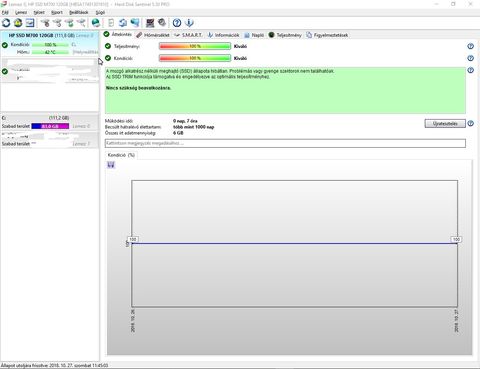This screenshot has width=480, height=369.
Task: Open the Nézet menu
Action: coord(39,12)
